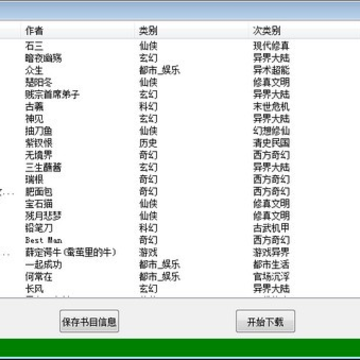Select author 楚阳冬
The height and width of the screenshot is (360, 360).
pyautogui.click(x=39, y=82)
